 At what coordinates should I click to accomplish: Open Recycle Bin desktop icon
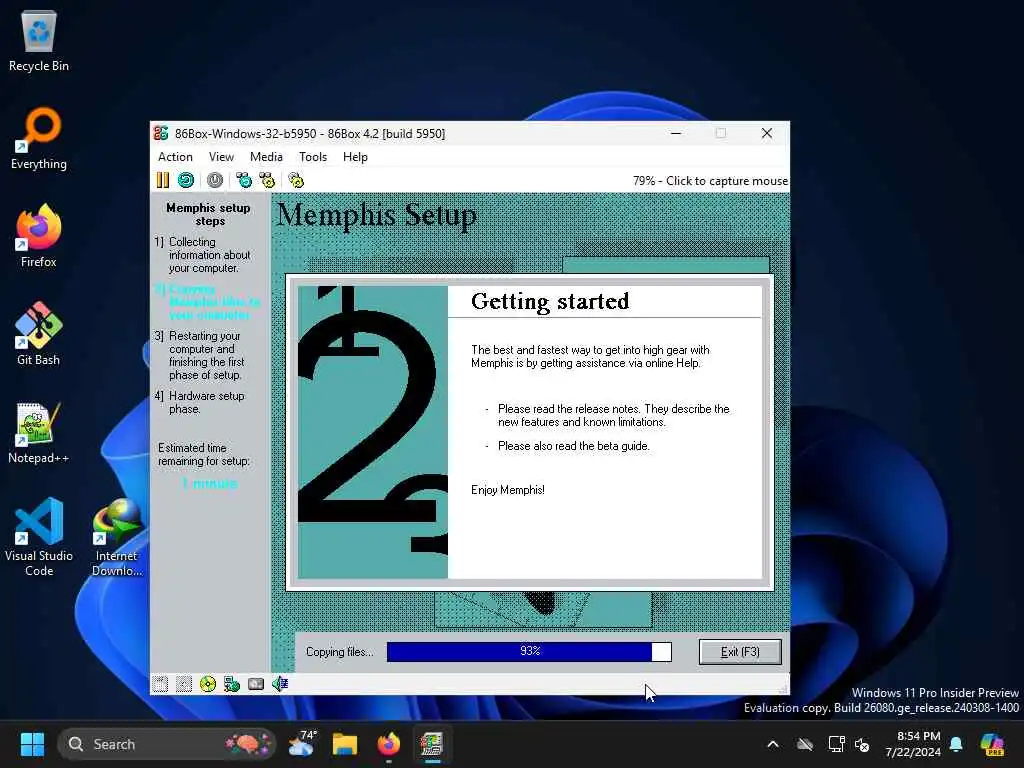[39, 41]
